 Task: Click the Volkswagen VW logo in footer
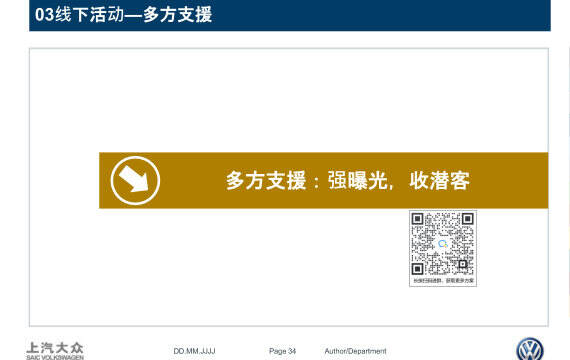coord(530,349)
